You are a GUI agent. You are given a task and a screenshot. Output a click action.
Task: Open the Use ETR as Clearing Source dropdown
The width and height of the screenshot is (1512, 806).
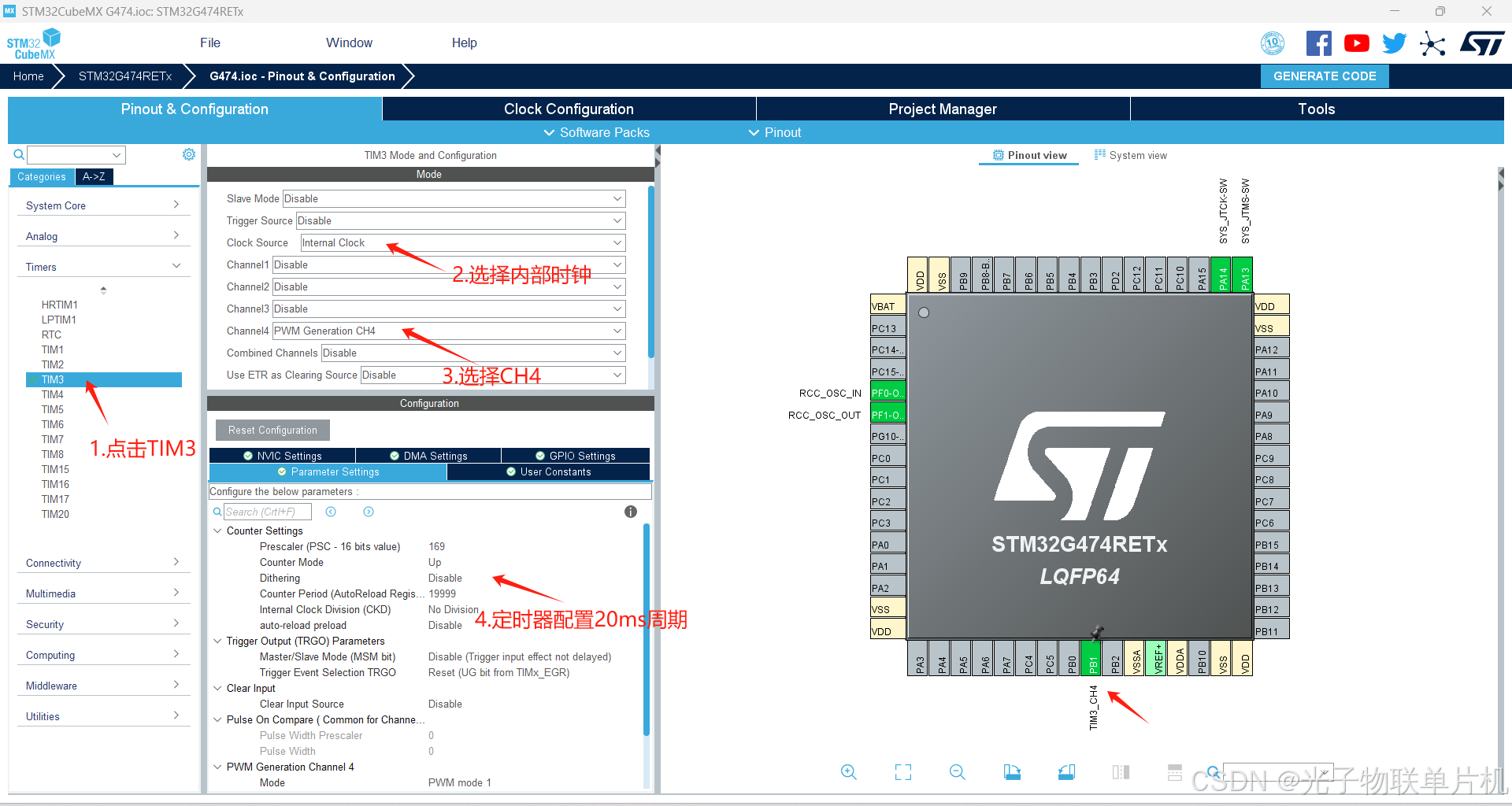point(493,375)
